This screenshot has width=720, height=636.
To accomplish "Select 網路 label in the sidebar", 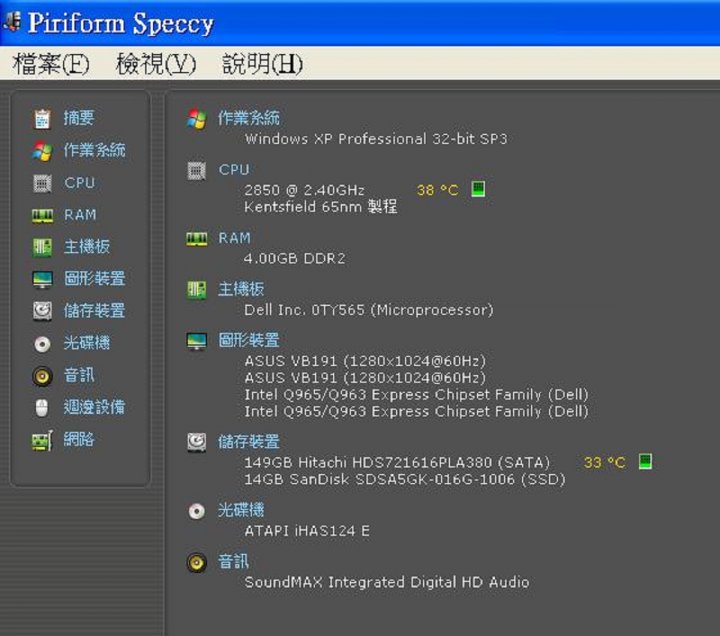I will click(79, 439).
